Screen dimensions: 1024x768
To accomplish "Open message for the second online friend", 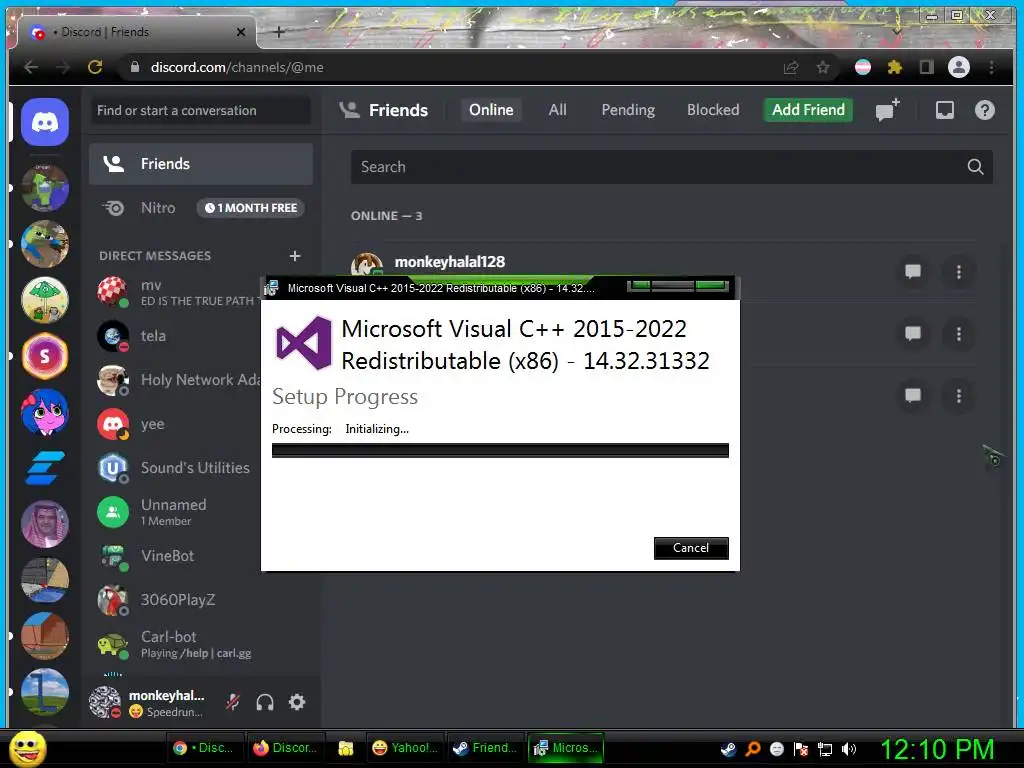I will (912, 334).
